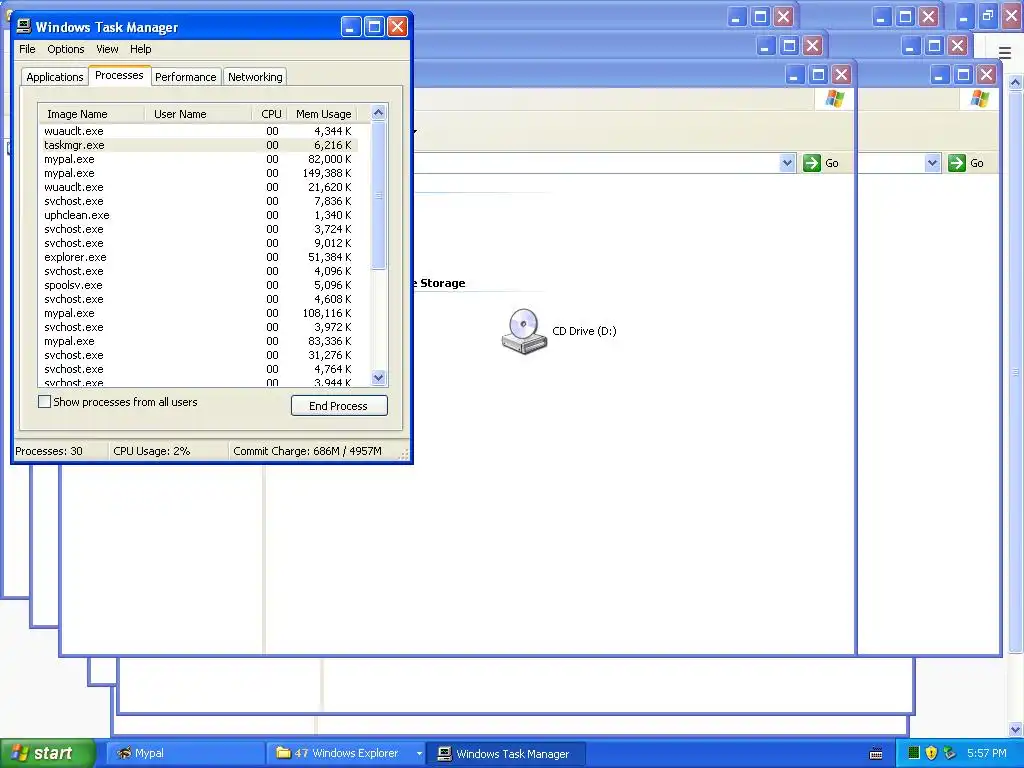This screenshot has height=768, width=1024.
Task: Open the File menu in Task Manager
Action: [x=27, y=49]
